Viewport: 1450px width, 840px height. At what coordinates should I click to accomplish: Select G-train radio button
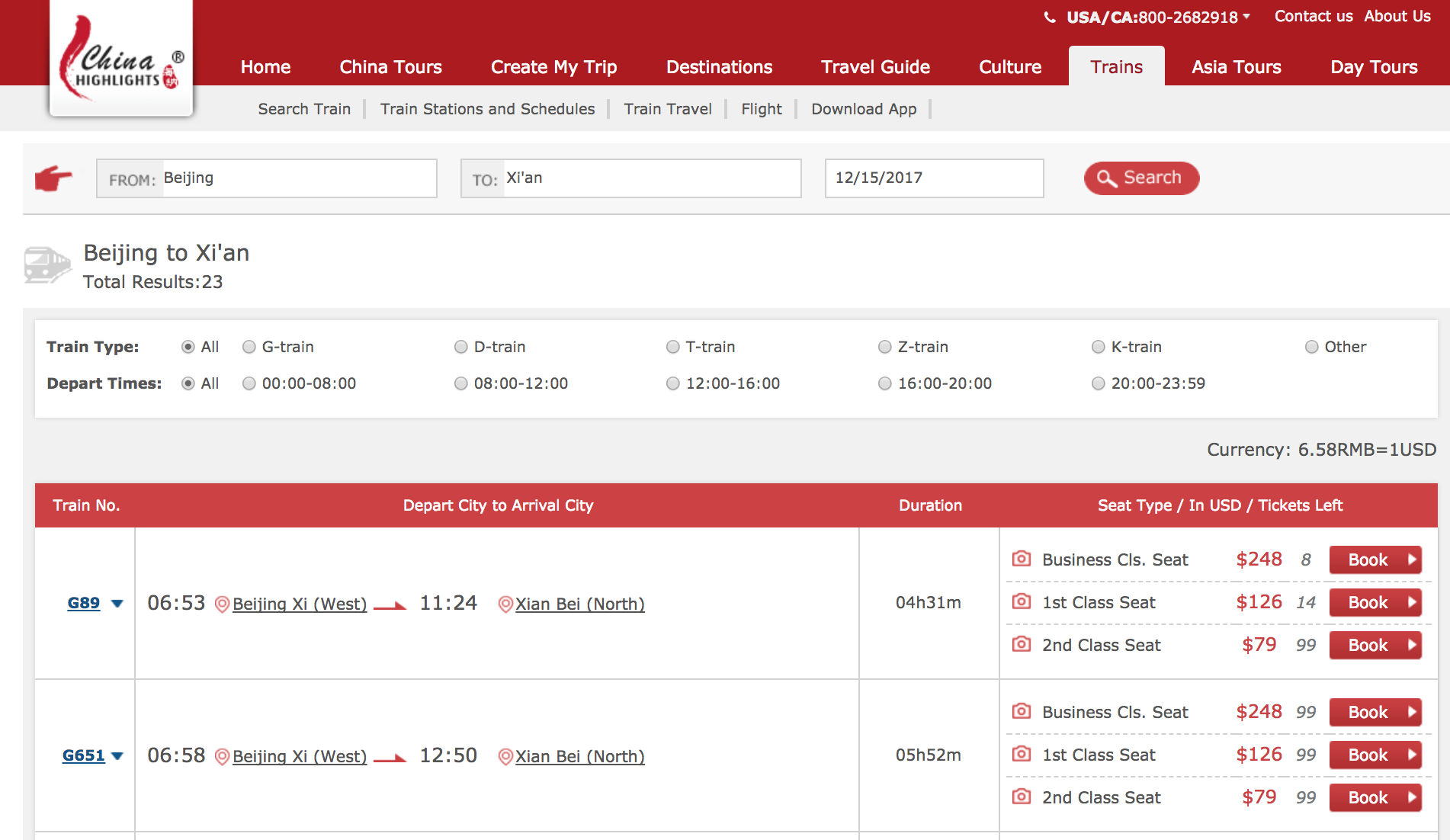pyautogui.click(x=249, y=347)
